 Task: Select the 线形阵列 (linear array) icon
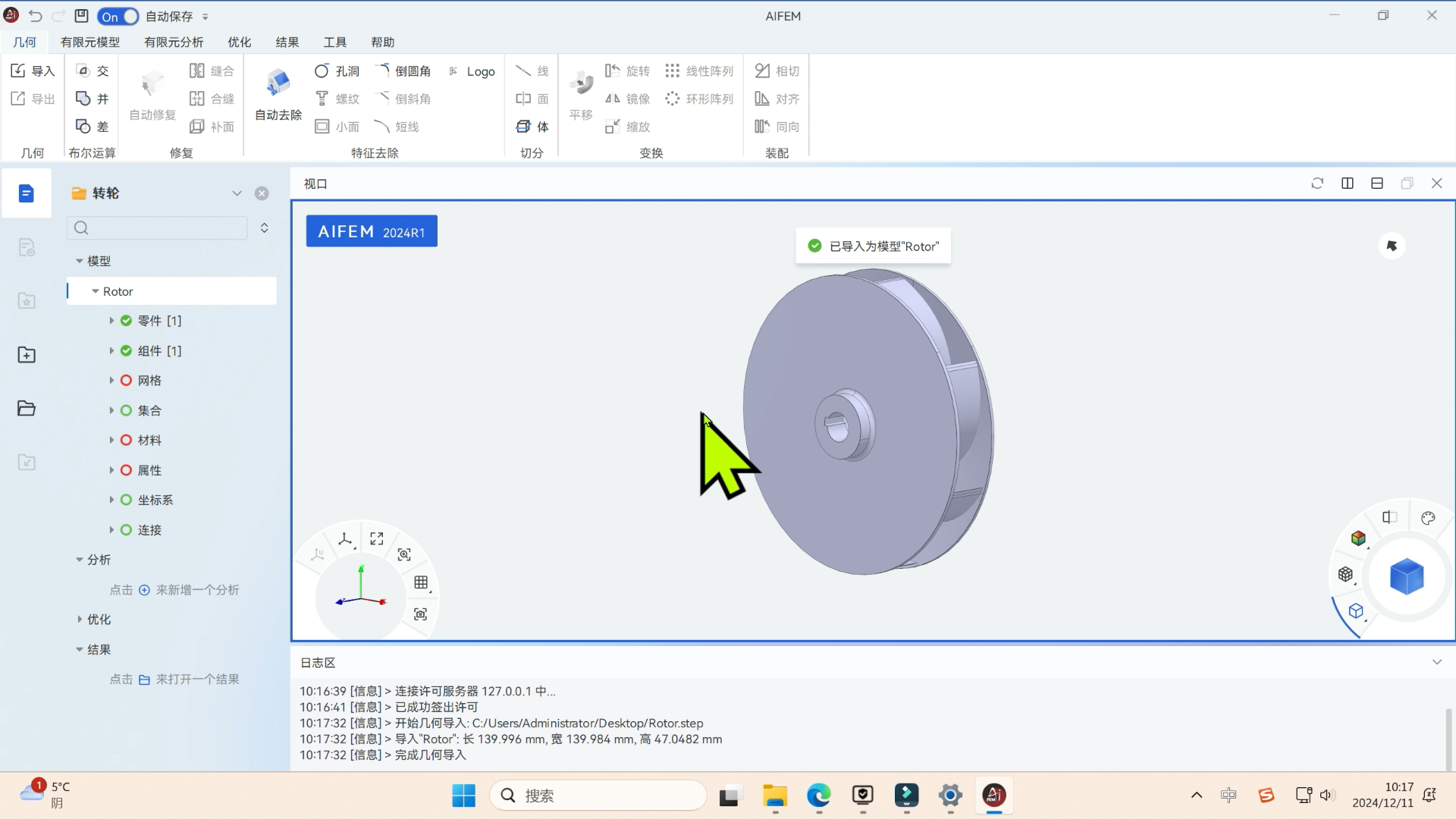click(x=672, y=71)
